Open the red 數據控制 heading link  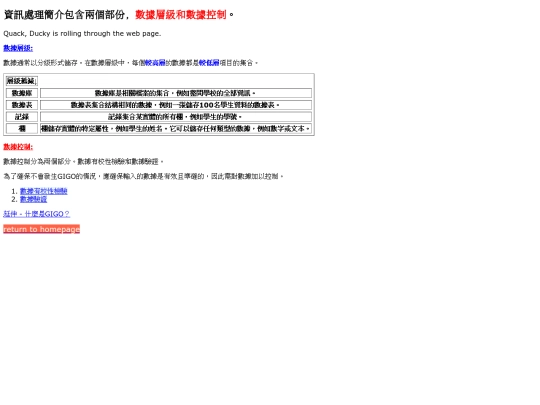pyautogui.click(x=18, y=147)
